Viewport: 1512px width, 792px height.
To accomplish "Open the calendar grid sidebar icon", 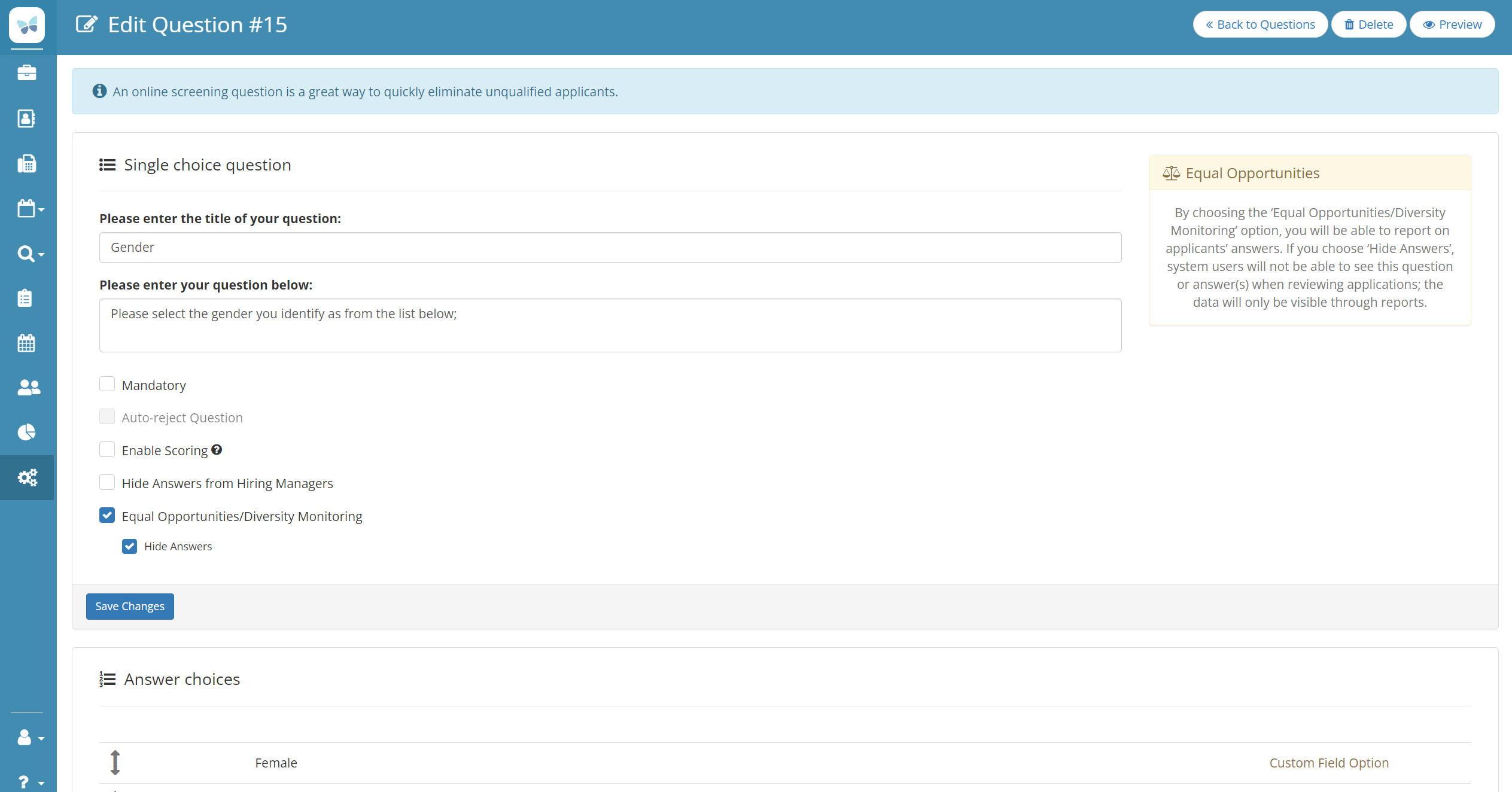I will point(26,343).
